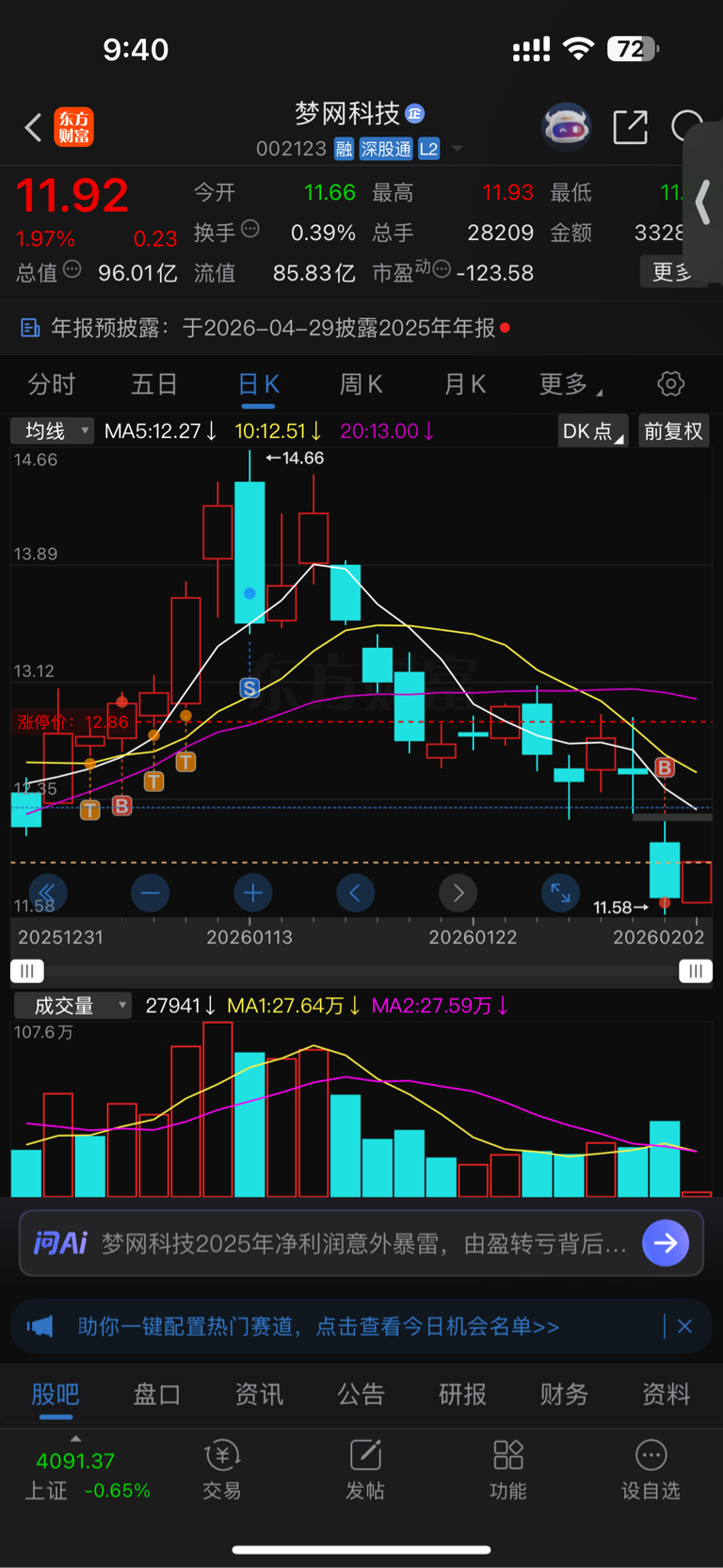This screenshot has height=1568, width=723.
Task: Tap the red B marker on the right
Action: click(665, 768)
